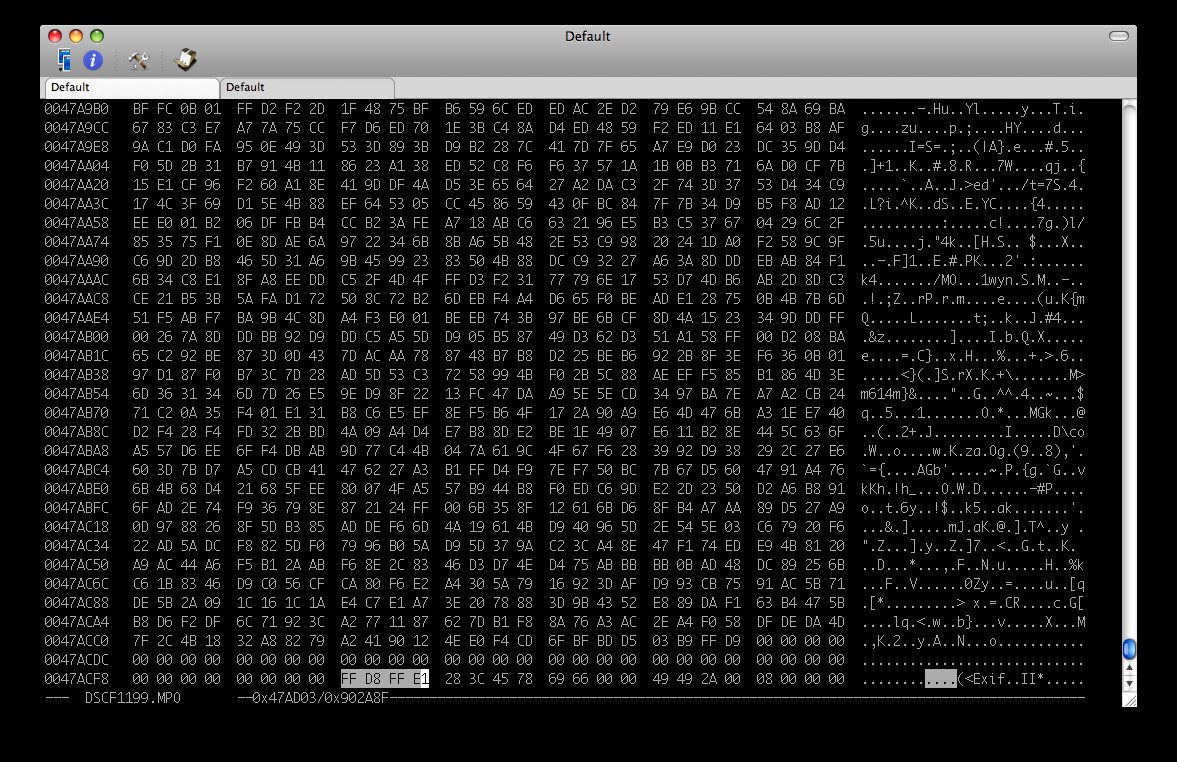Click the highlighted bytes FF D8 FF E1
1177x762 pixels.
pos(385,679)
